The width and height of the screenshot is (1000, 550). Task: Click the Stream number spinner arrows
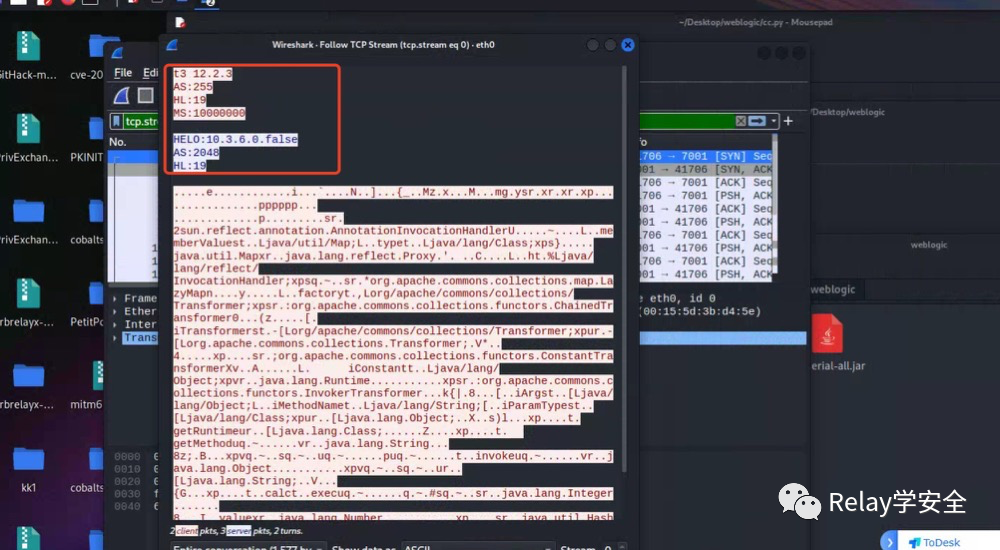pos(622,547)
